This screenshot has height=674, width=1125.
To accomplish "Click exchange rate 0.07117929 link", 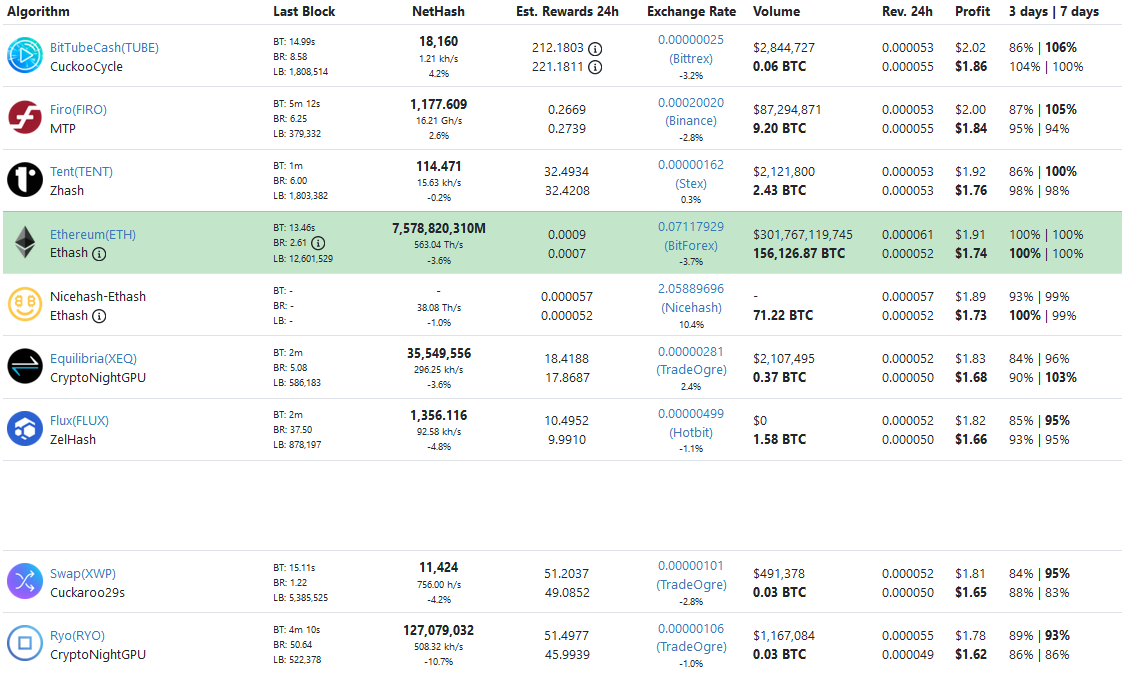I will (691, 227).
